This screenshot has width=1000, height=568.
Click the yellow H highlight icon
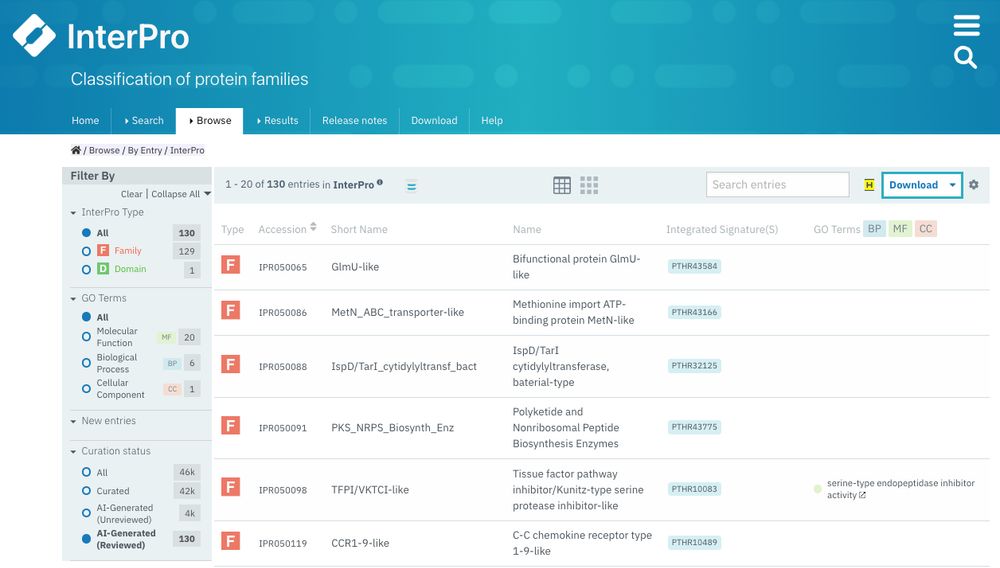[x=869, y=185]
